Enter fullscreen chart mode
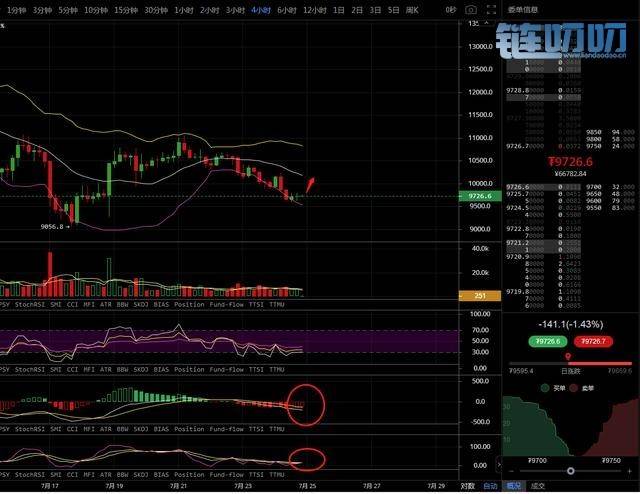This screenshot has height=494, width=640. click(x=491, y=10)
